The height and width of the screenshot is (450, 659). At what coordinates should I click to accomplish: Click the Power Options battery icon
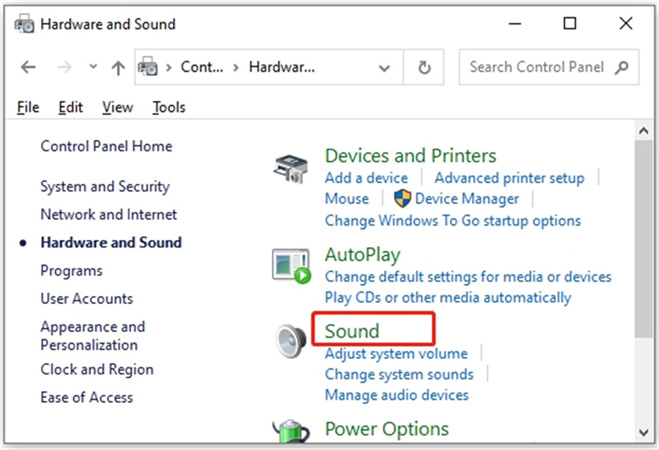292,431
